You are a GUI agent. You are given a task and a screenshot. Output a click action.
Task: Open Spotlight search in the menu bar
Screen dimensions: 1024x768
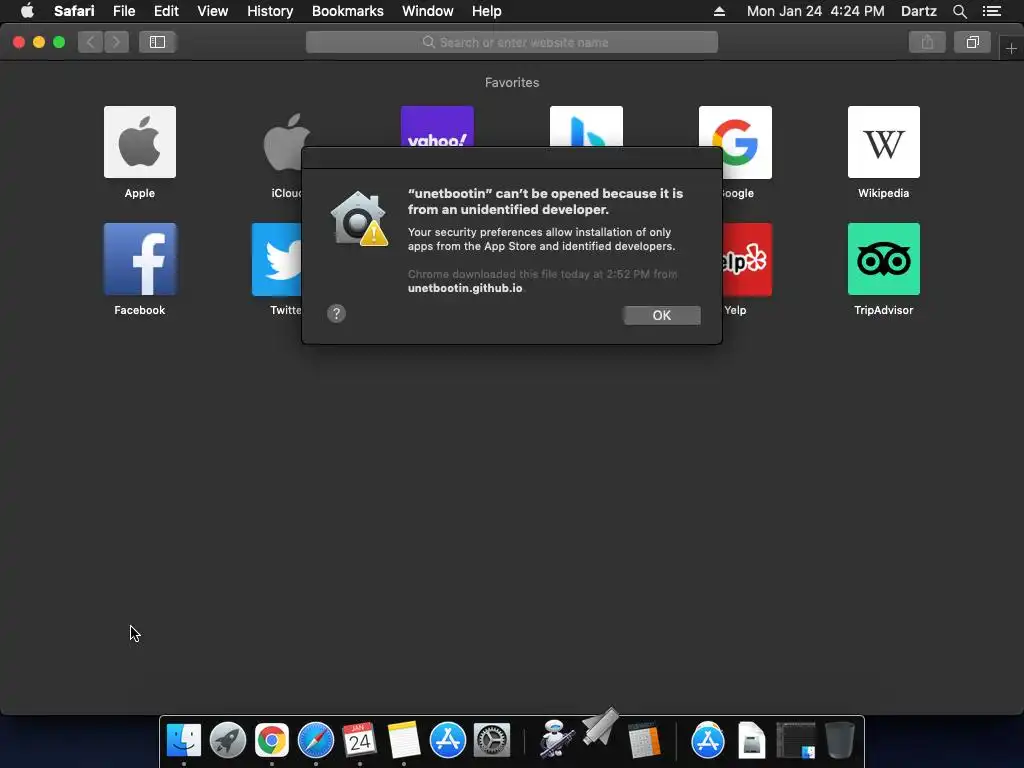click(x=959, y=11)
